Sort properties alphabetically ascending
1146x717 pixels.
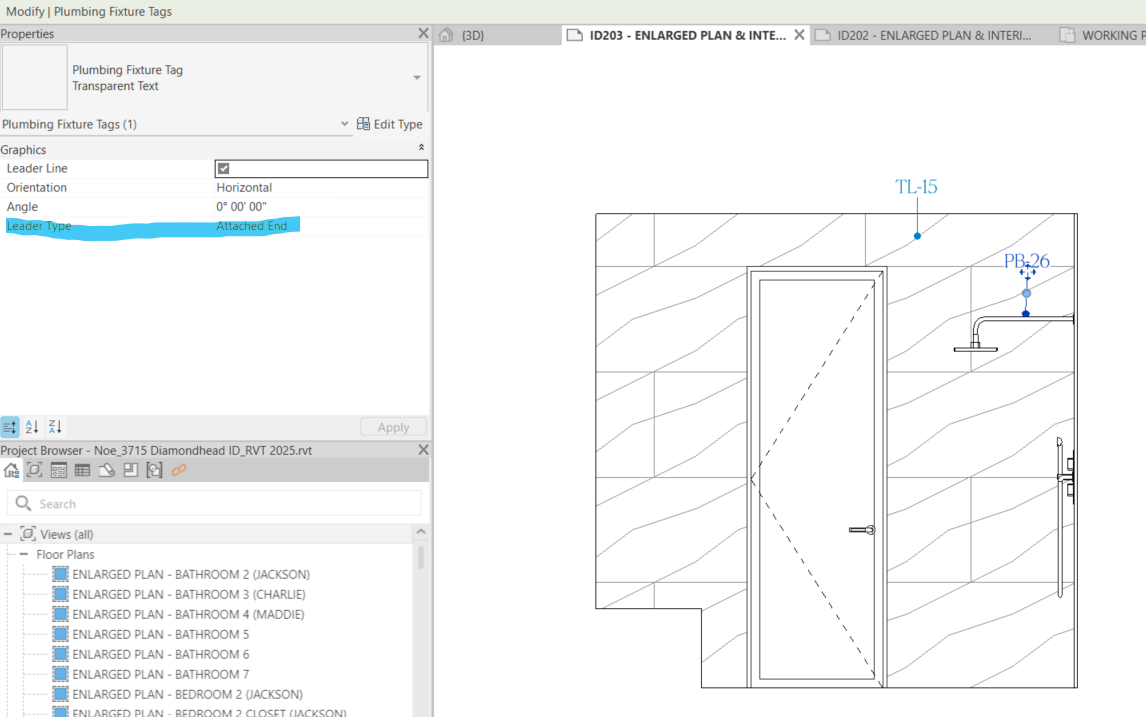31,426
